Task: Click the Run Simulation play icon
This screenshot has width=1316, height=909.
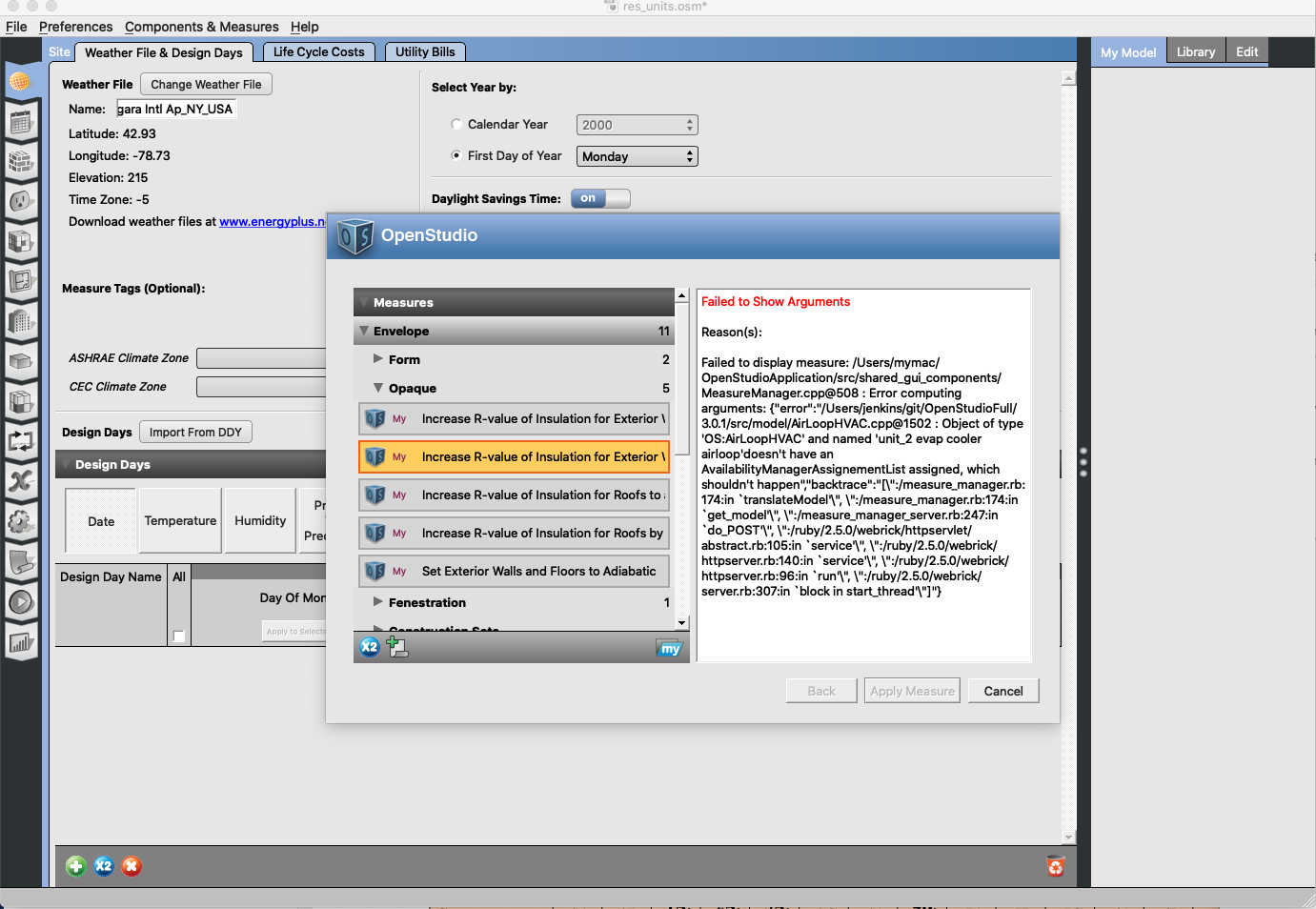Action: coord(21,601)
